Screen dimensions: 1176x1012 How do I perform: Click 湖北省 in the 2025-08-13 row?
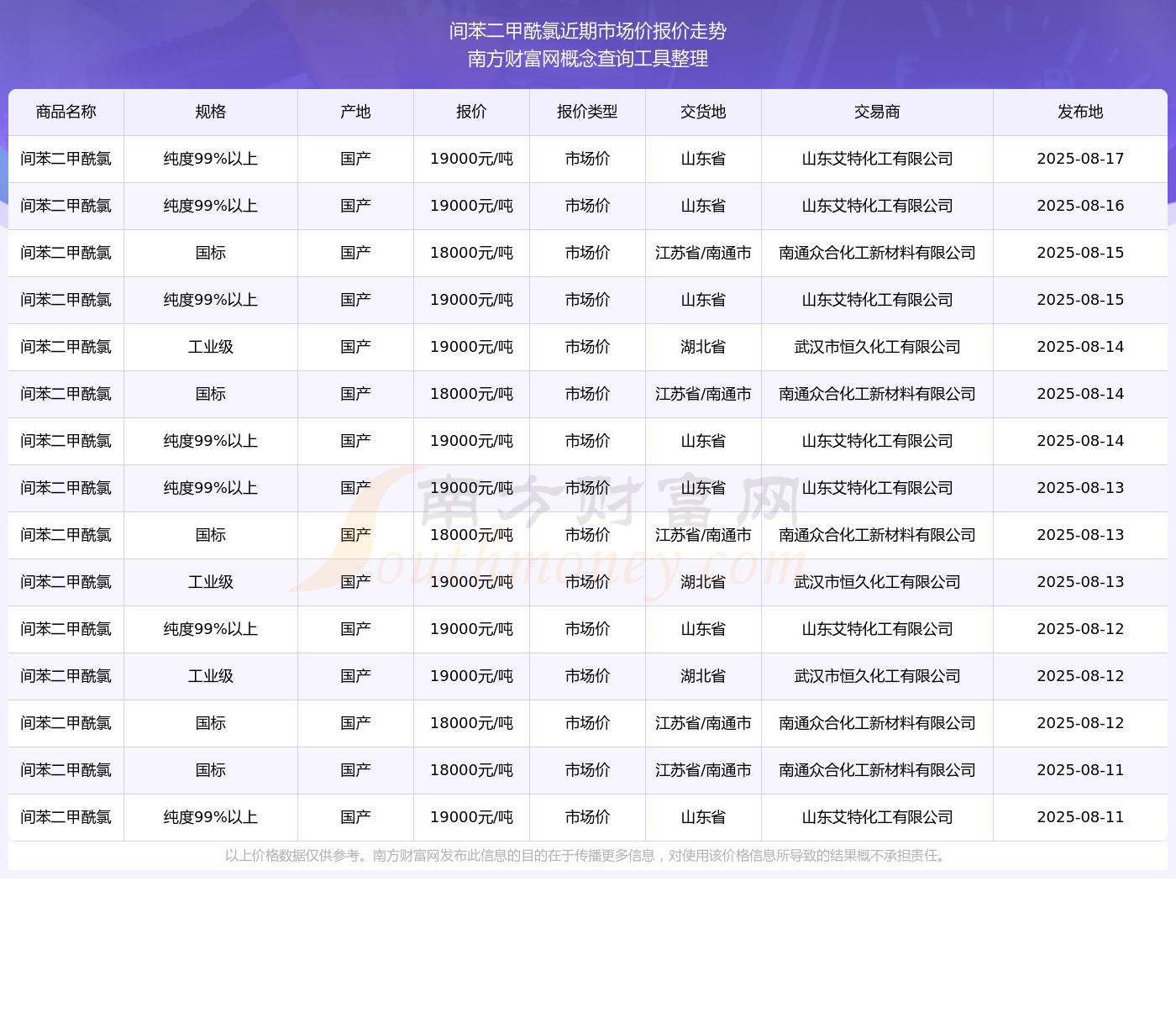tap(704, 582)
